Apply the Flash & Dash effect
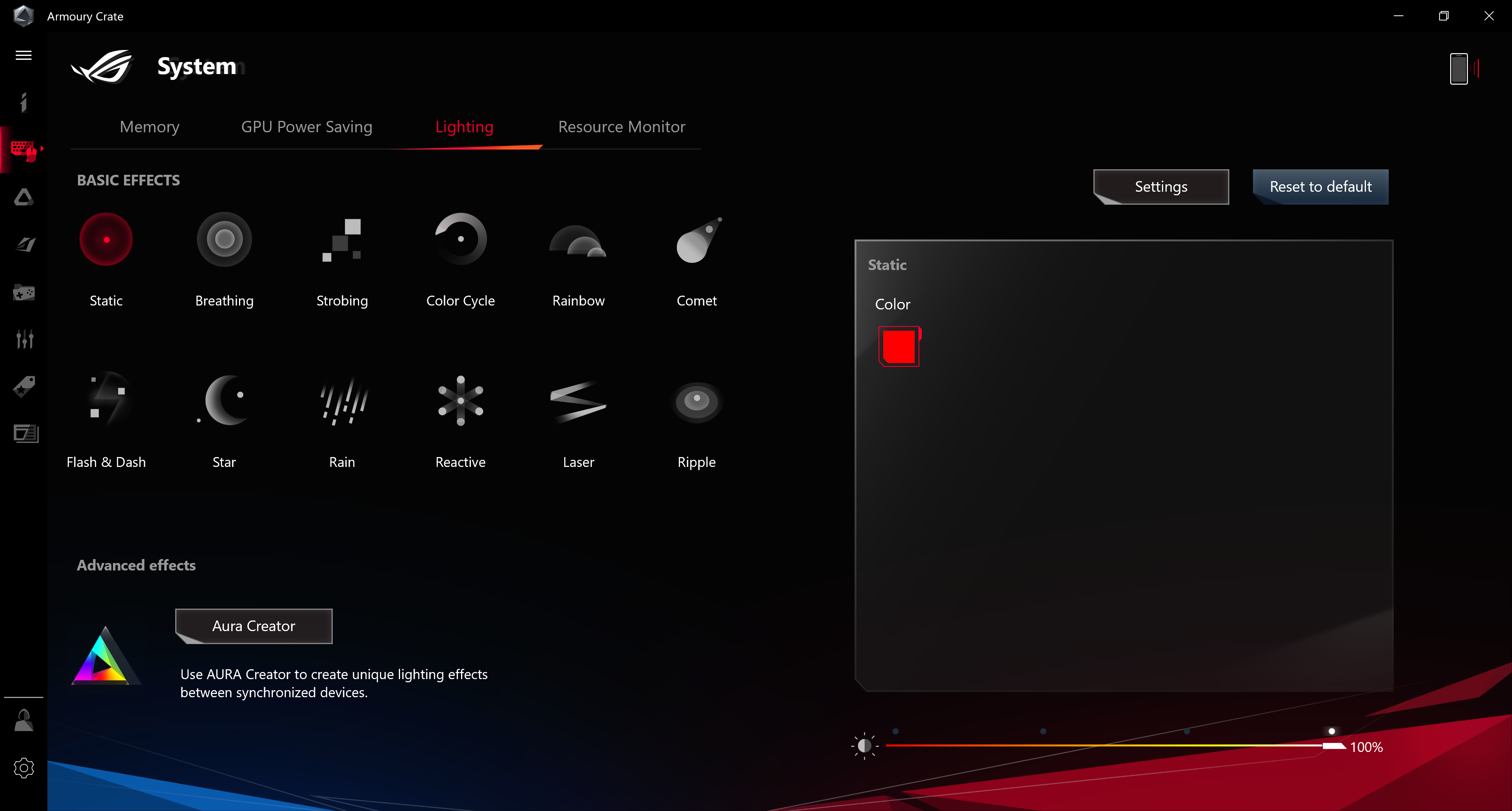 point(106,401)
